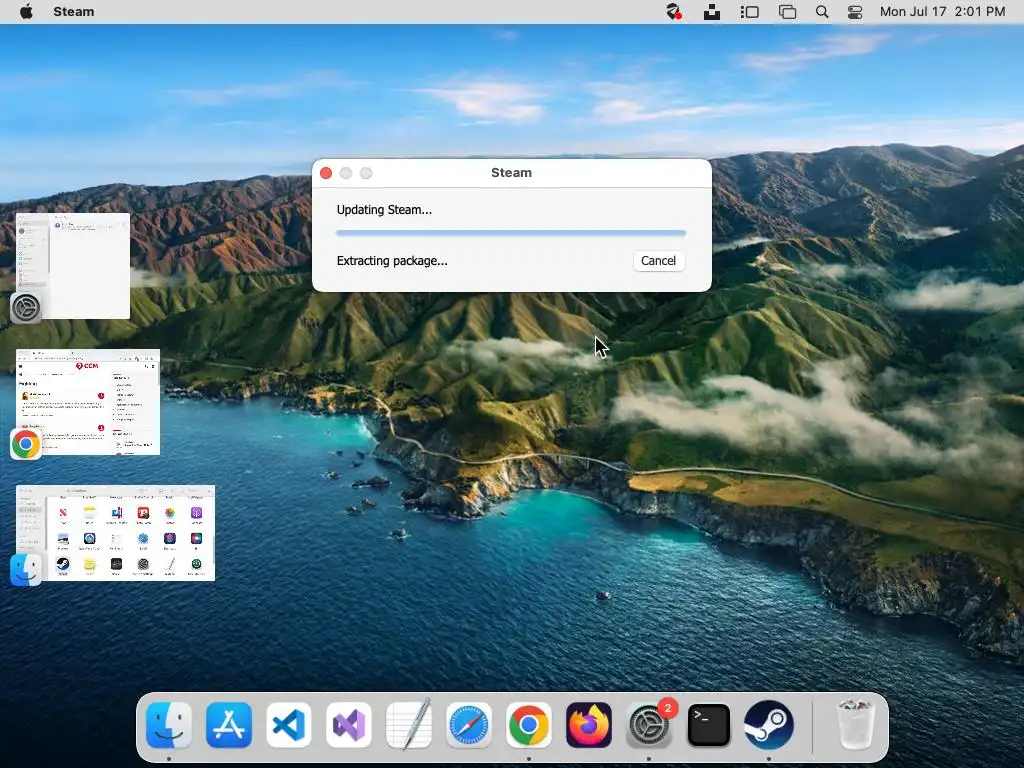Open Firefox from the Dock
The image size is (1024, 768).
(x=589, y=725)
